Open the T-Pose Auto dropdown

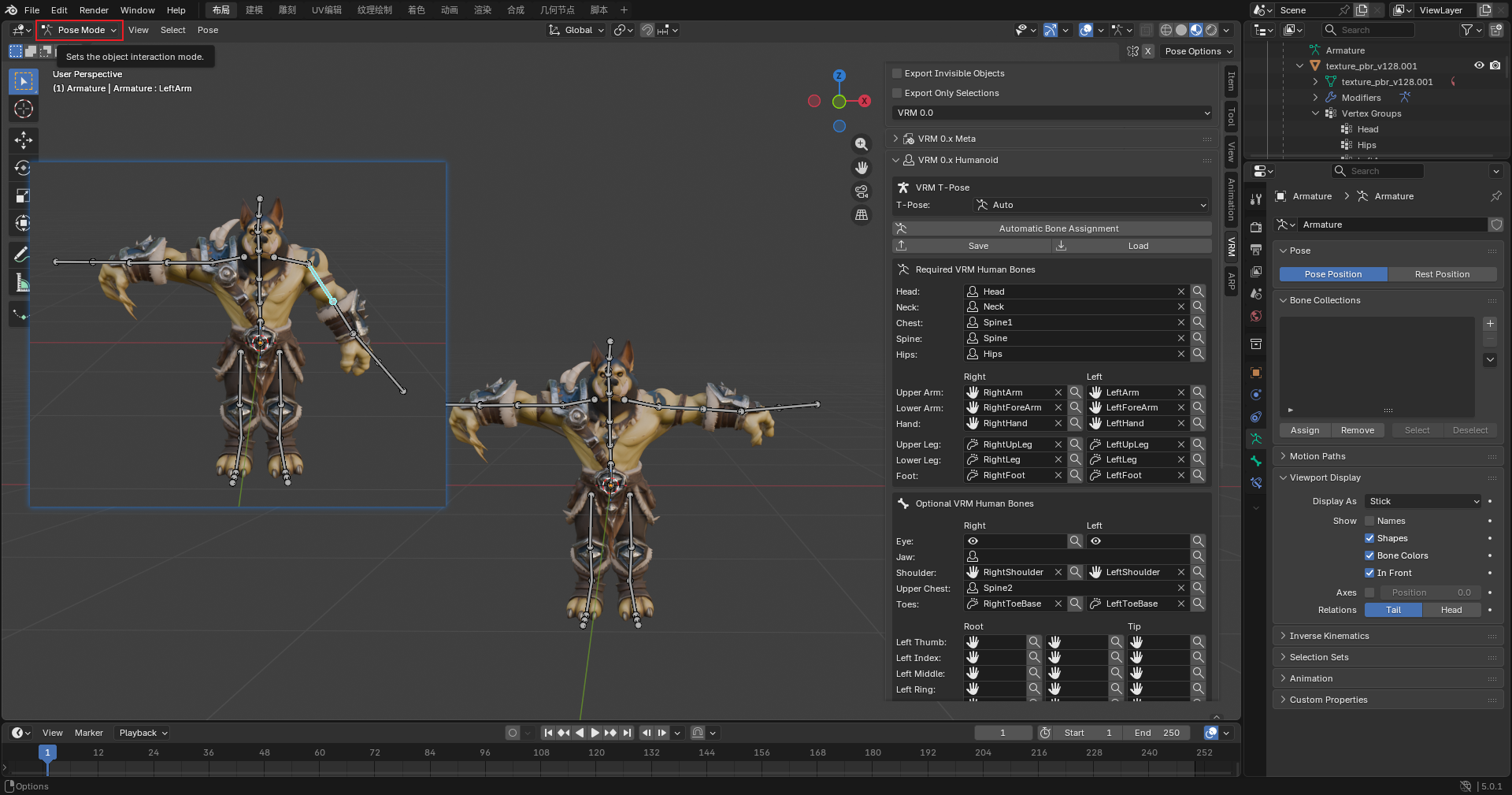point(1091,205)
